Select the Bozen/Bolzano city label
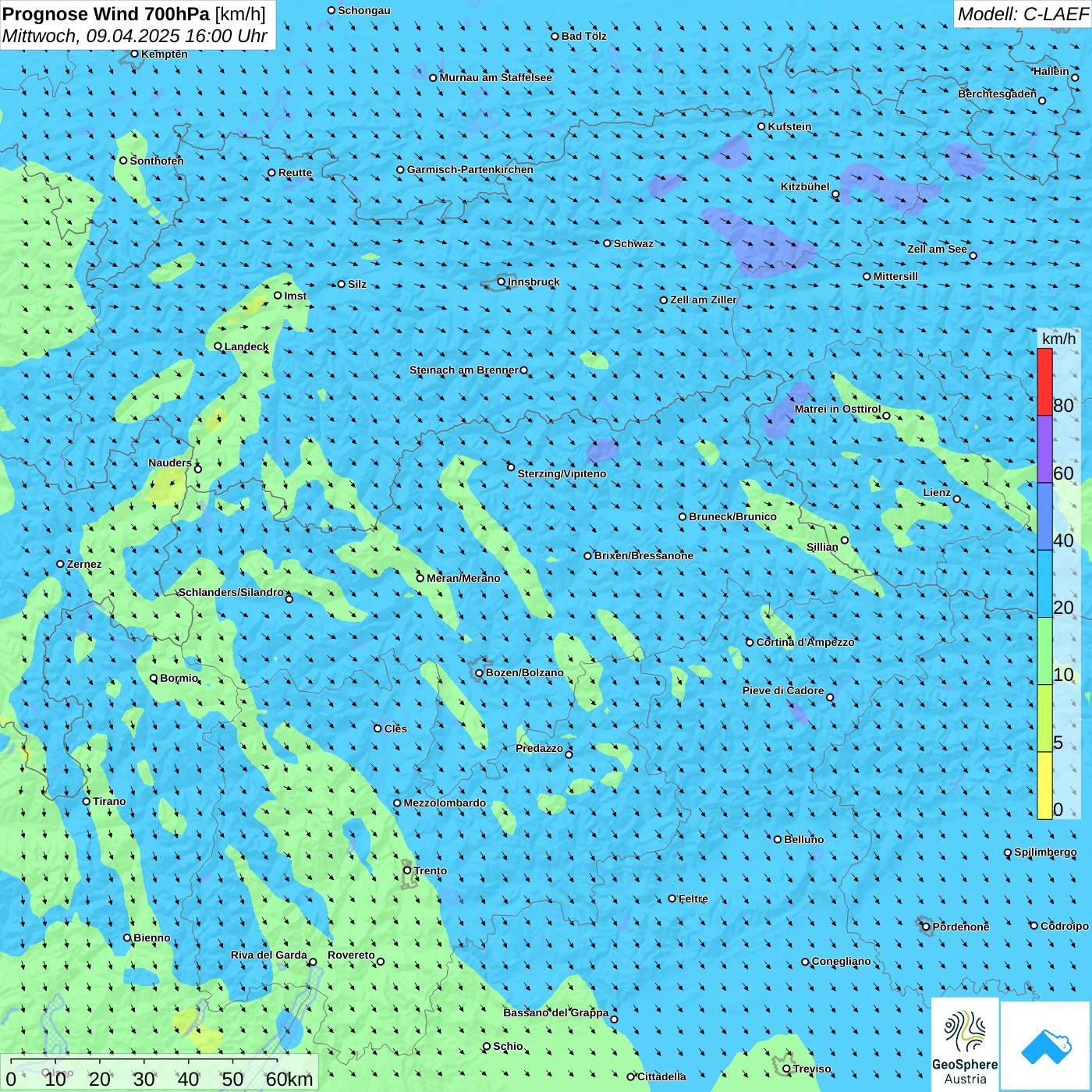The height and width of the screenshot is (1092, 1092). pyautogui.click(x=524, y=673)
